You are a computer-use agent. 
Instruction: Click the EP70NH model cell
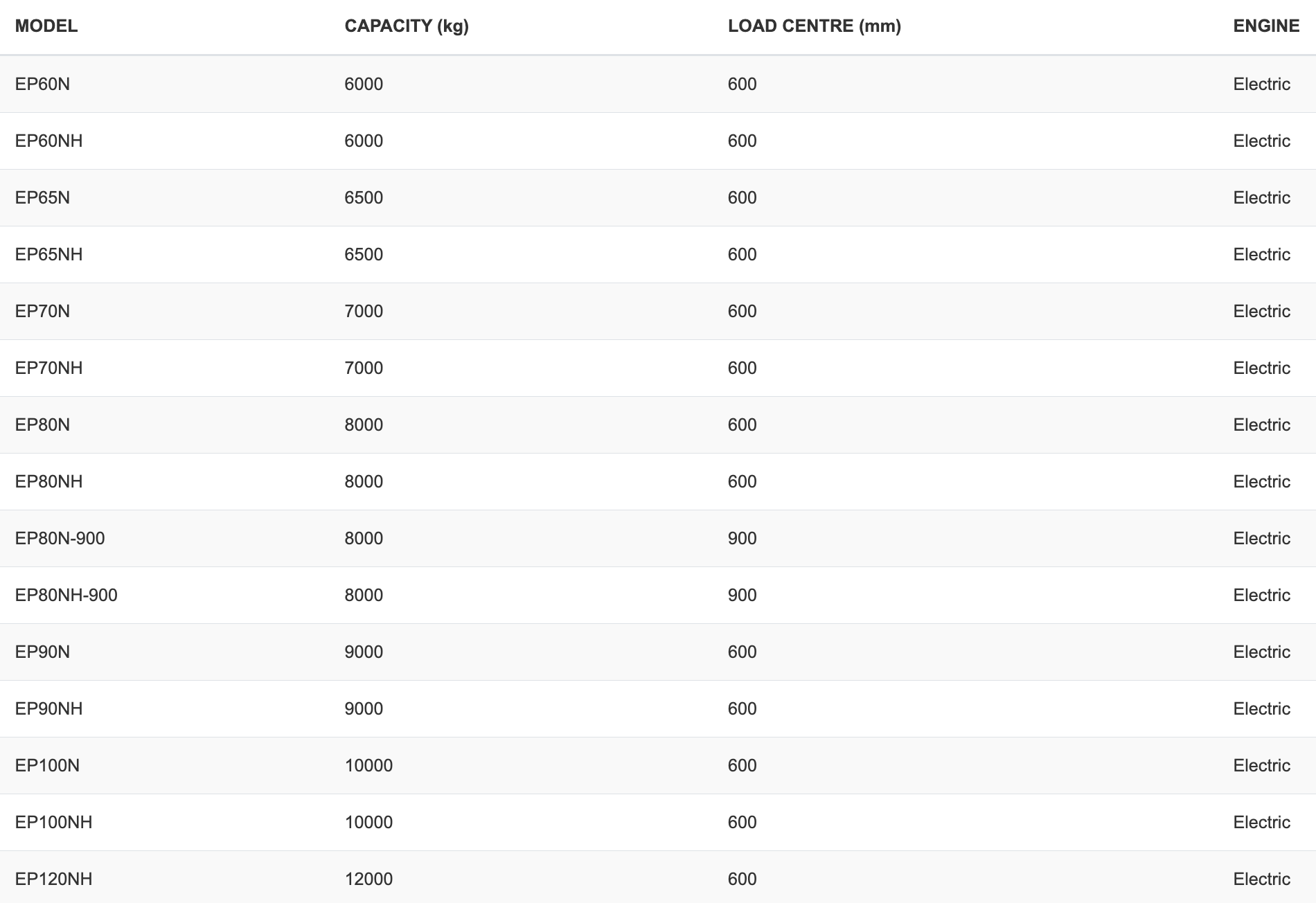click(48, 368)
